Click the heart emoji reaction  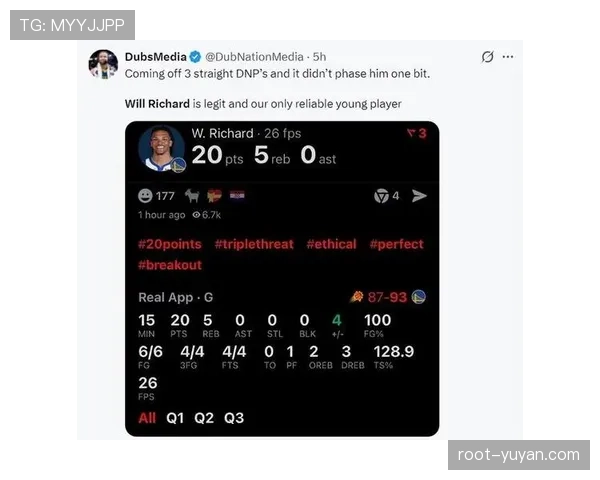pos(214,196)
